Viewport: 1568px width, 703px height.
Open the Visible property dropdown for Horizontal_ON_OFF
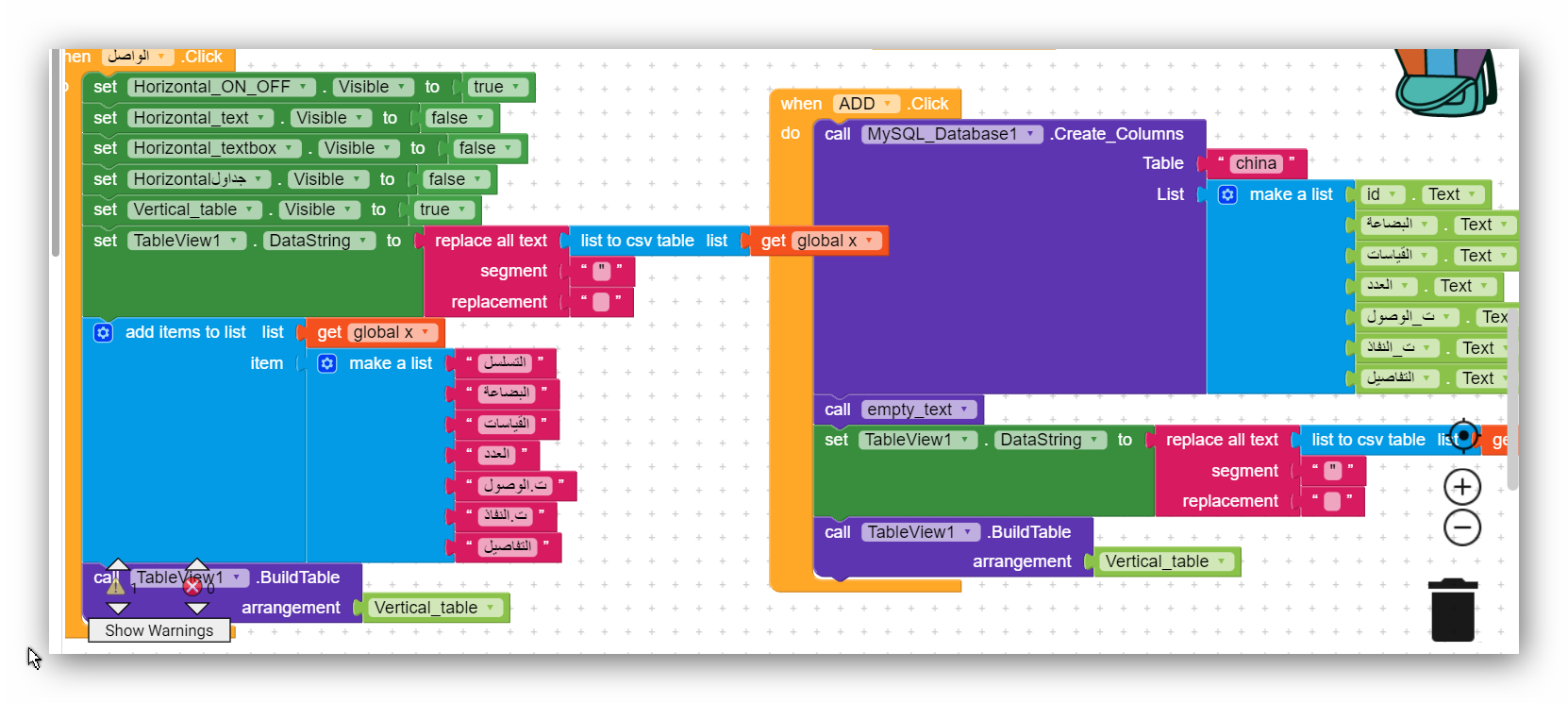pyautogui.click(x=374, y=87)
